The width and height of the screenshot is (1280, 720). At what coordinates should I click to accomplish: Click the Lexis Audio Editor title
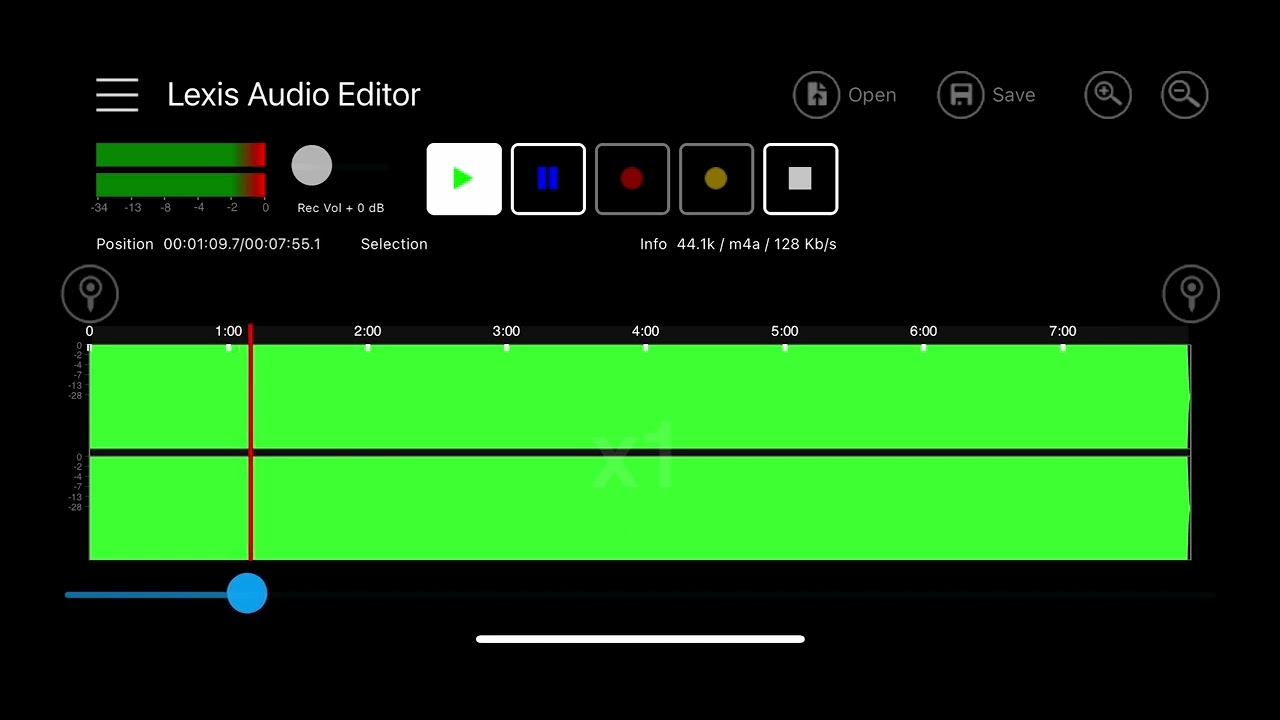point(294,95)
